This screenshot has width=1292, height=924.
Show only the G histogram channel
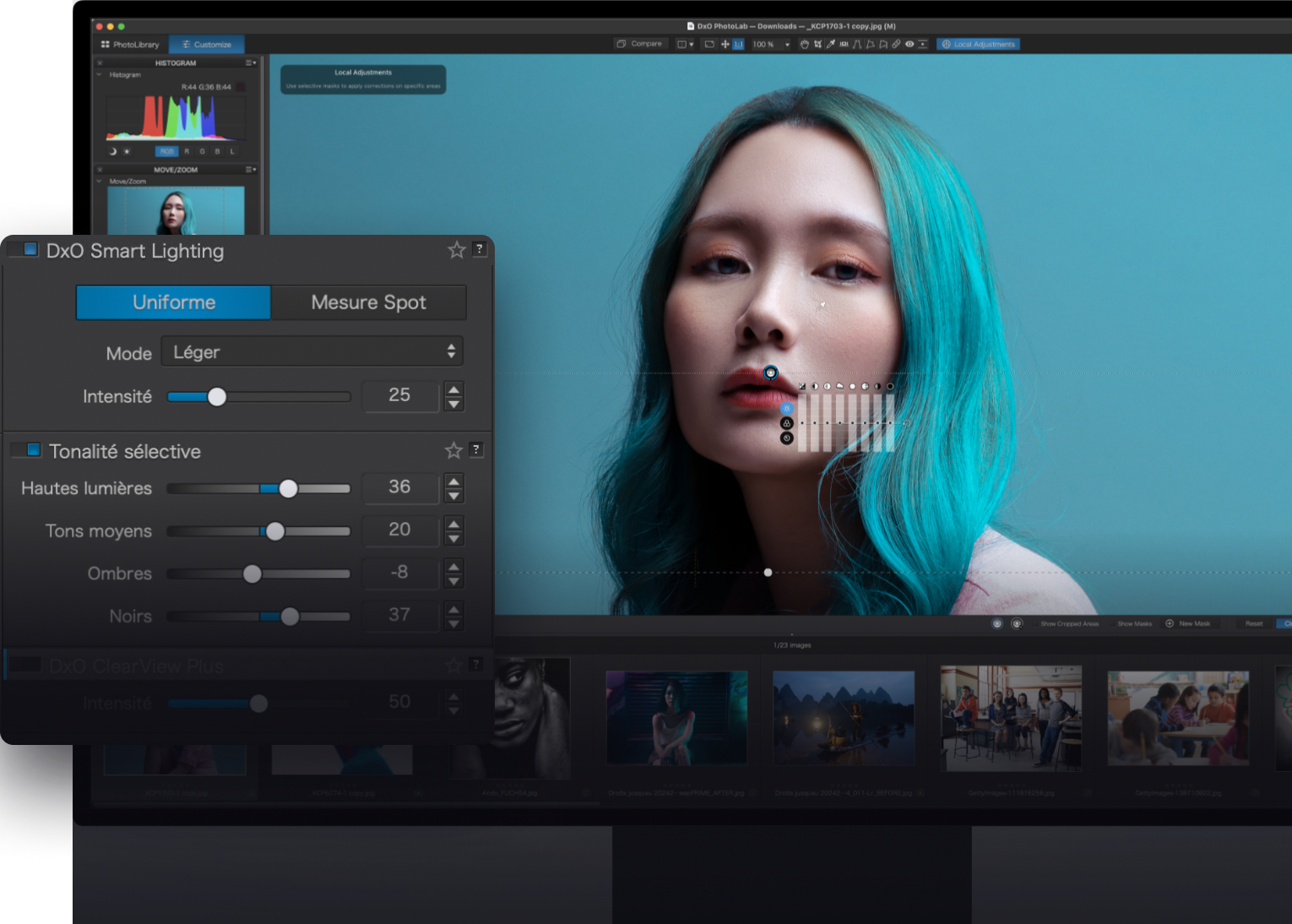(x=202, y=151)
